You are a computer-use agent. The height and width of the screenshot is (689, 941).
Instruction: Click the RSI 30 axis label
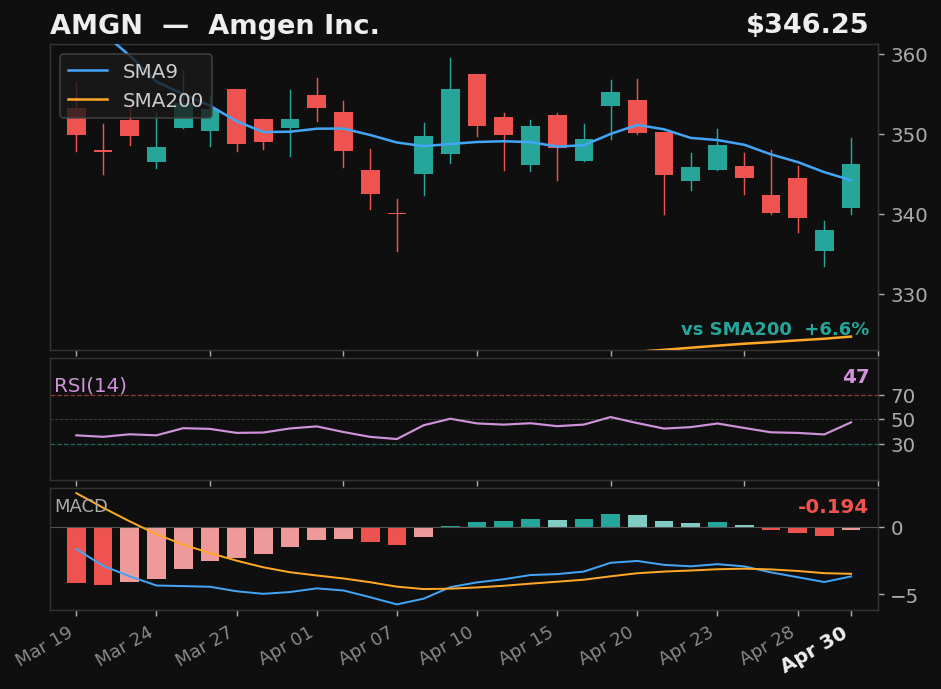903,445
